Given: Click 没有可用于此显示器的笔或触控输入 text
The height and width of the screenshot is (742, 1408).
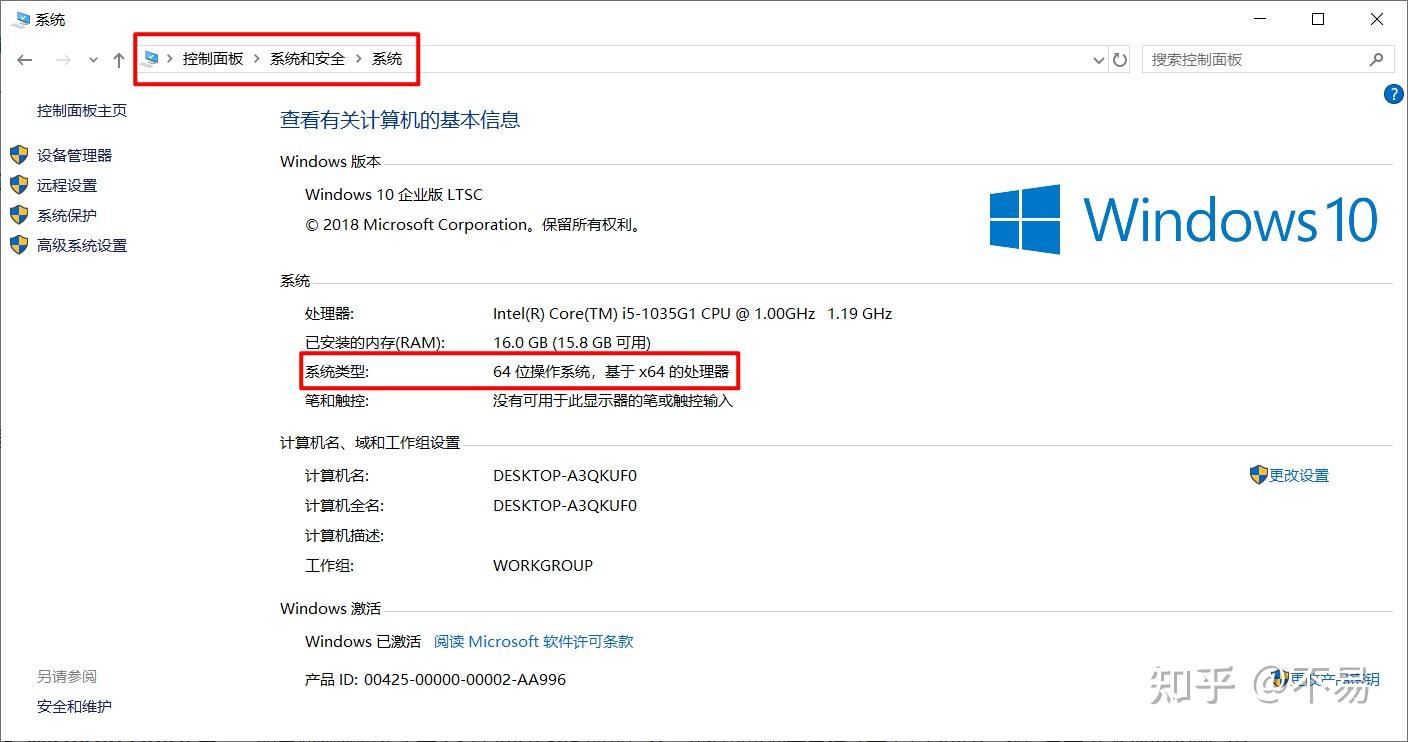Looking at the screenshot, I should 613,401.
